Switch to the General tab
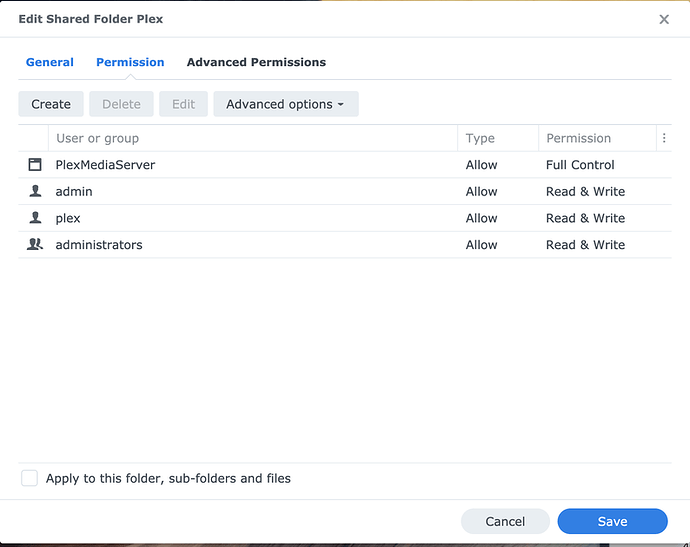The width and height of the screenshot is (690, 547). pos(50,62)
